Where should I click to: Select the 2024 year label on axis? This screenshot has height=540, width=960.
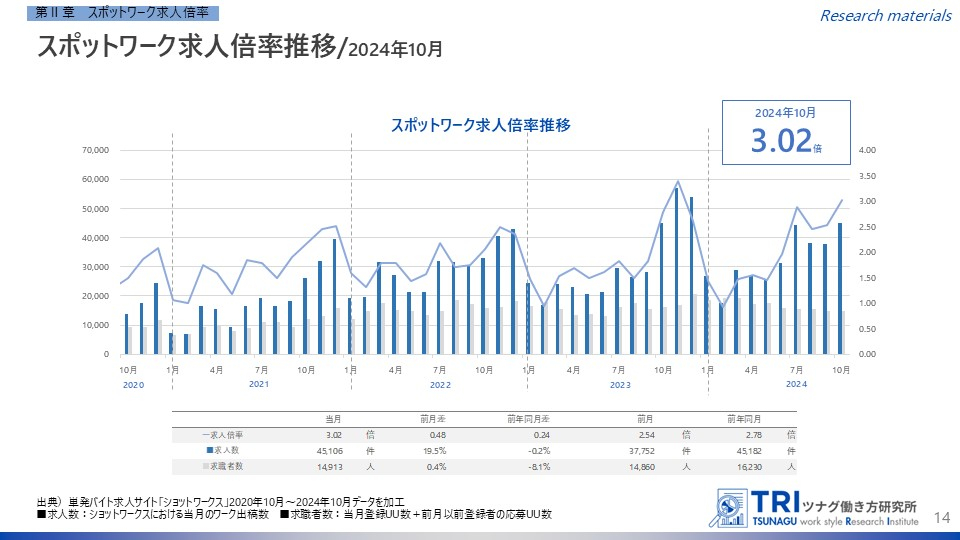796,384
